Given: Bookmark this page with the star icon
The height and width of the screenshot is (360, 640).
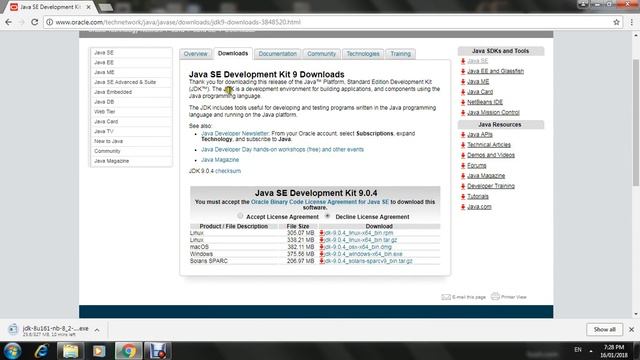Looking at the screenshot, I should [x=616, y=22].
